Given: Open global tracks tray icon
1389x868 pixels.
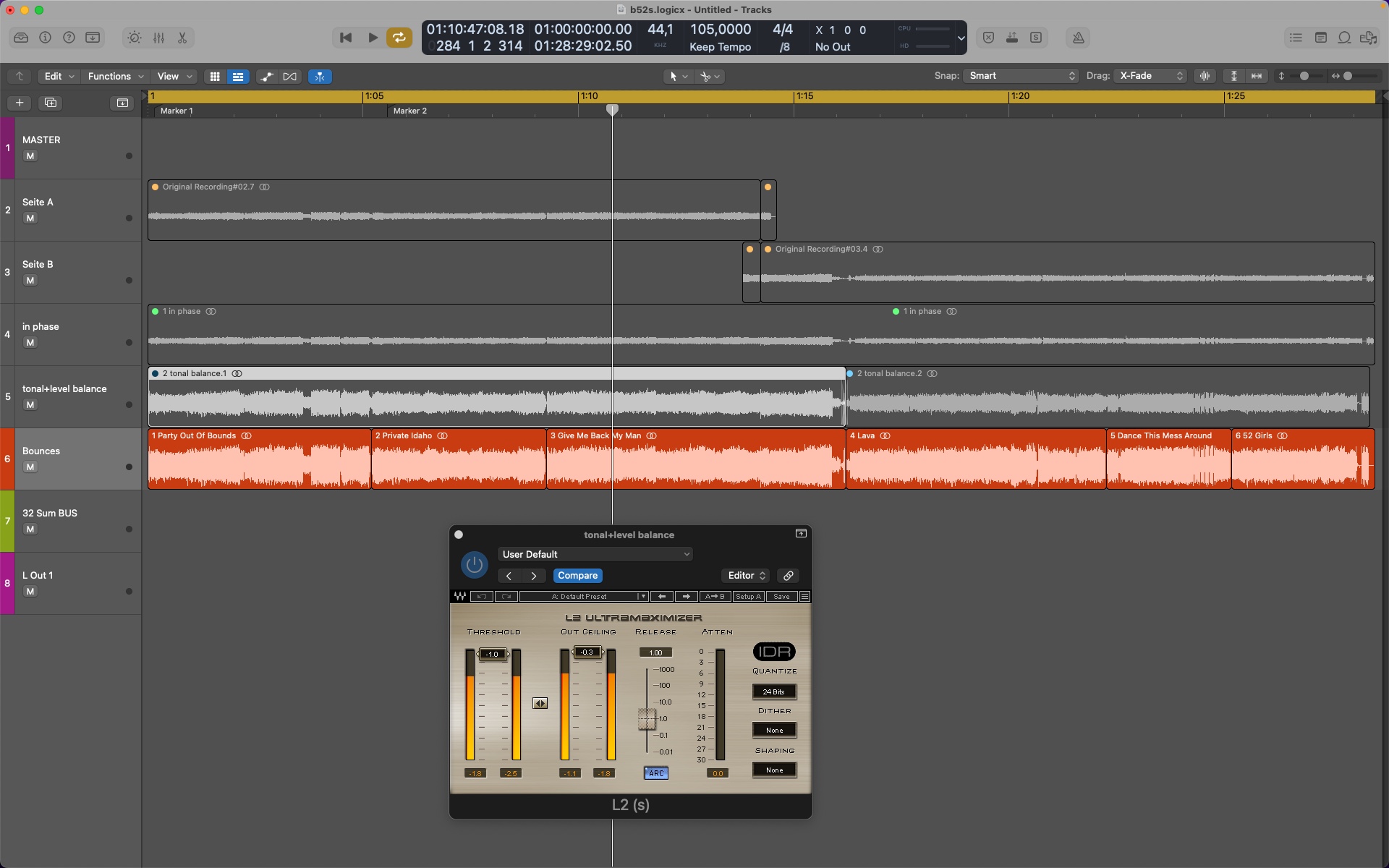Looking at the screenshot, I should tap(122, 103).
